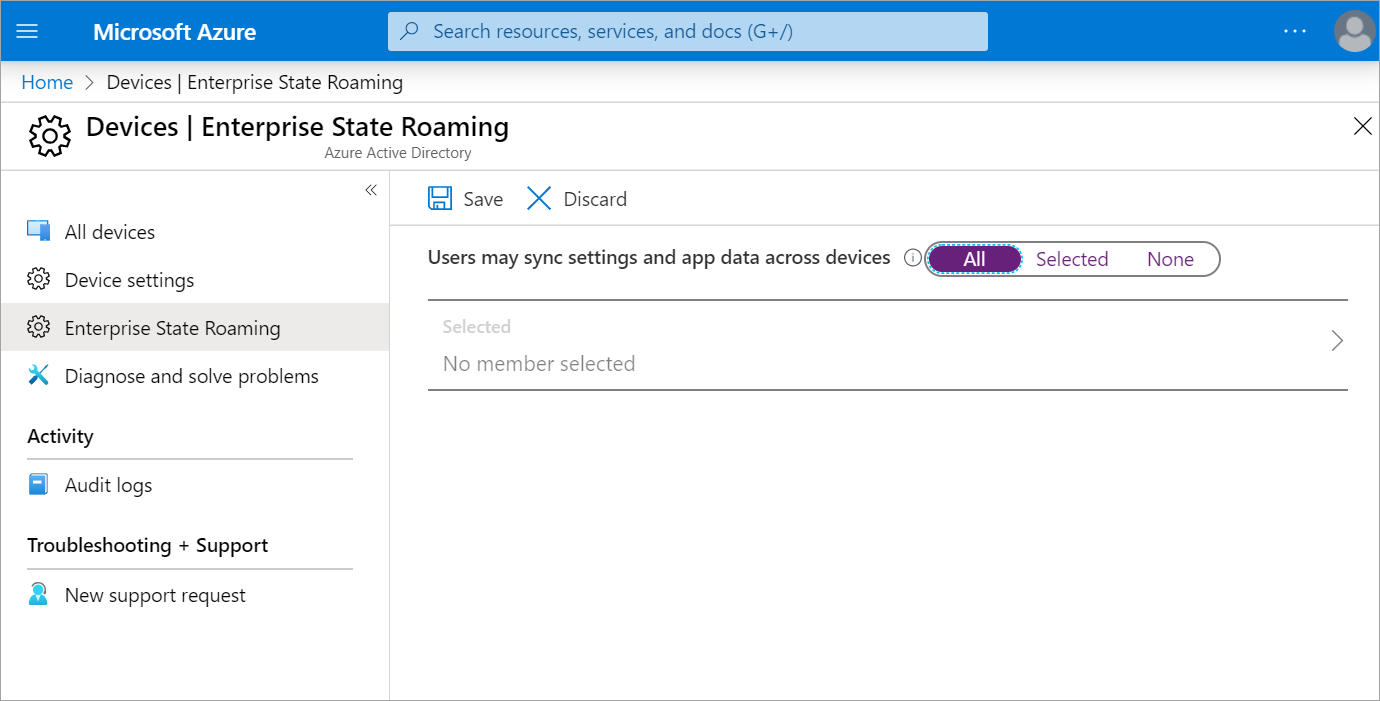
Task: Click the Azure Active Directory subtitle
Action: (398, 153)
